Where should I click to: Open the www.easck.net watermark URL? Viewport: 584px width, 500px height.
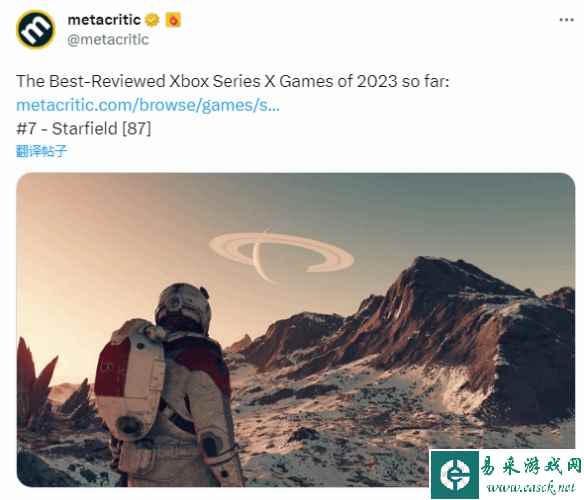coord(530,488)
